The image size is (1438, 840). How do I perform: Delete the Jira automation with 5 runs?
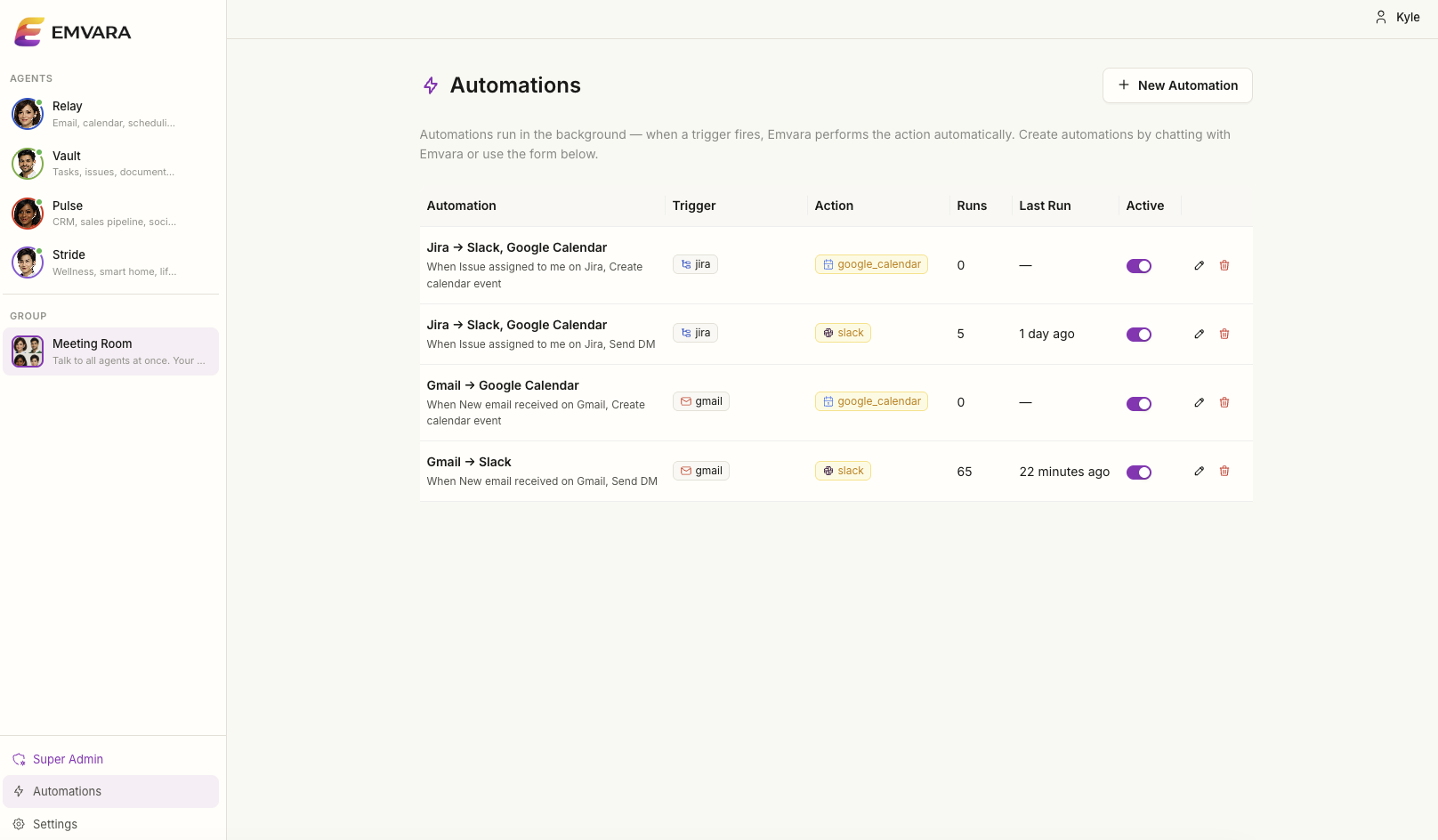pyautogui.click(x=1224, y=335)
